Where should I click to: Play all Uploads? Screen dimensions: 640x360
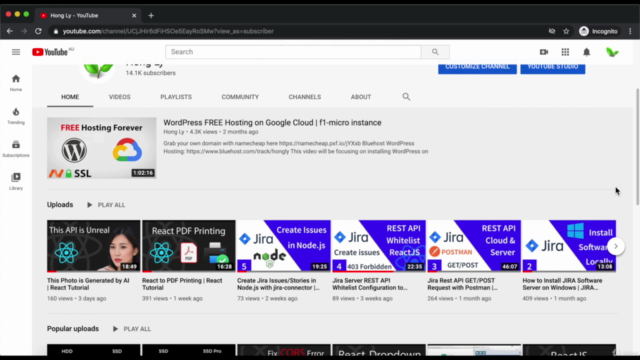tap(106, 205)
